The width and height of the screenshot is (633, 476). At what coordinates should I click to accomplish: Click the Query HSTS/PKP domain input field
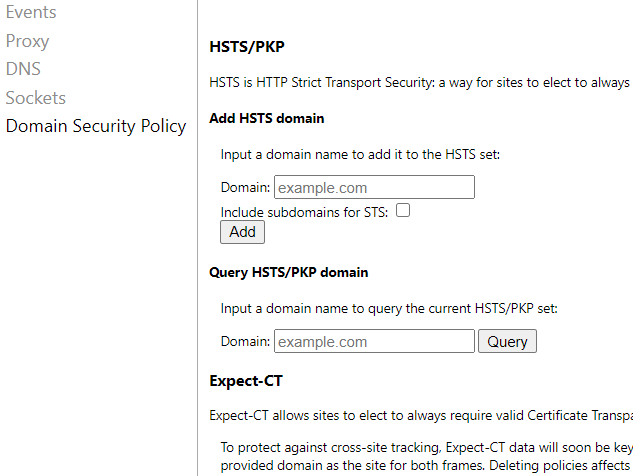(x=374, y=341)
